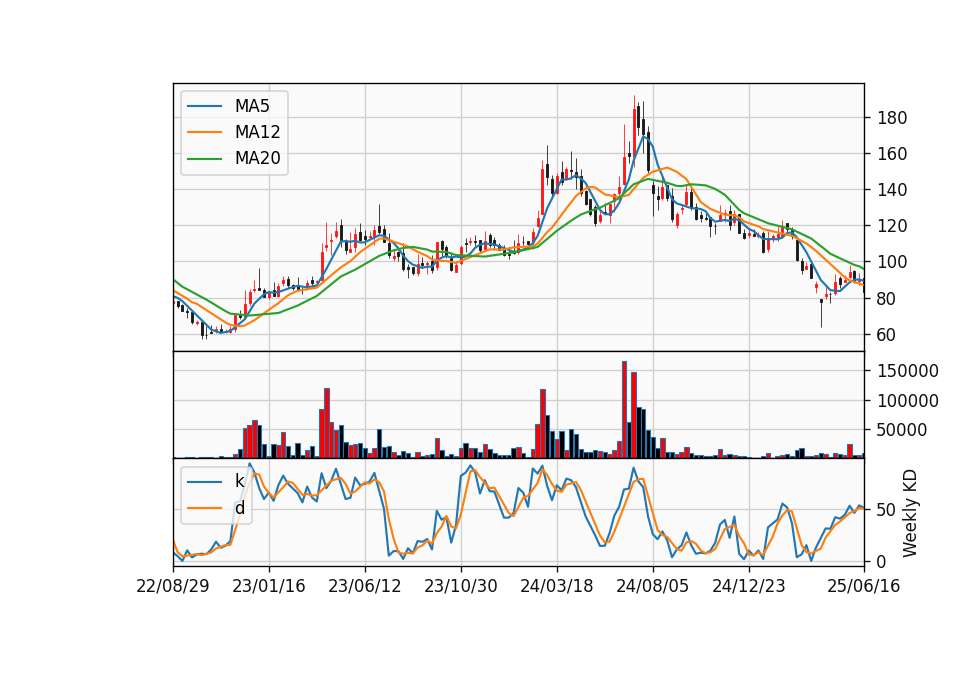Screen dimensions: 960x690
Task: Click the 50000 volume axis label
Action: pyautogui.click(x=902, y=430)
